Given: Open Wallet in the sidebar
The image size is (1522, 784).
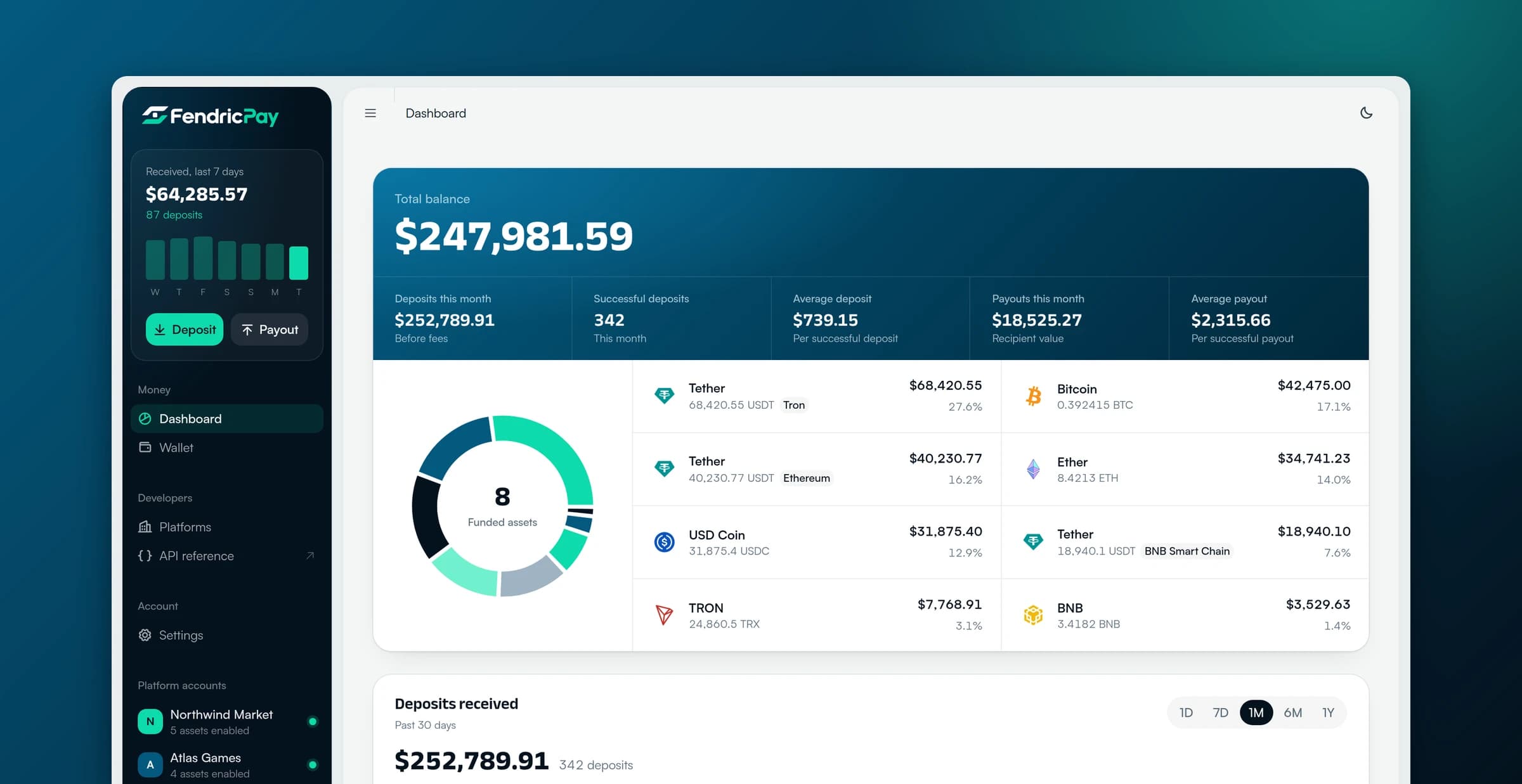Looking at the screenshot, I should pyautogui.click(x=227, y=447).
